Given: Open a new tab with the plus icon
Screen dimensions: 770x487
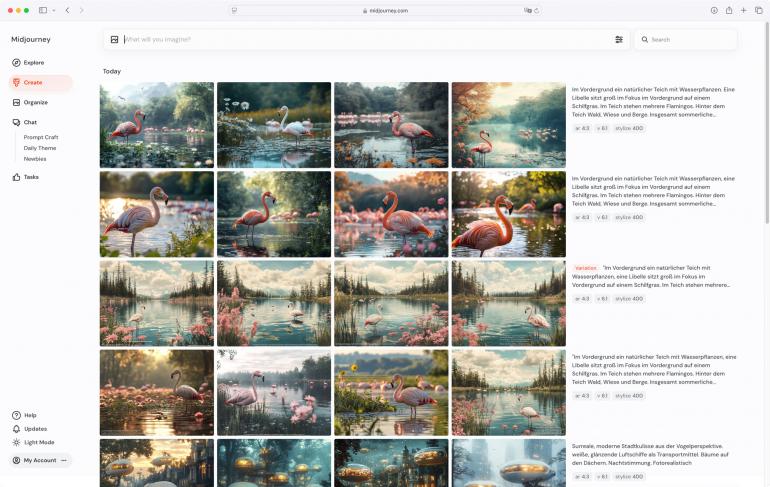Looking at the screenshot, I should [743, 10].
